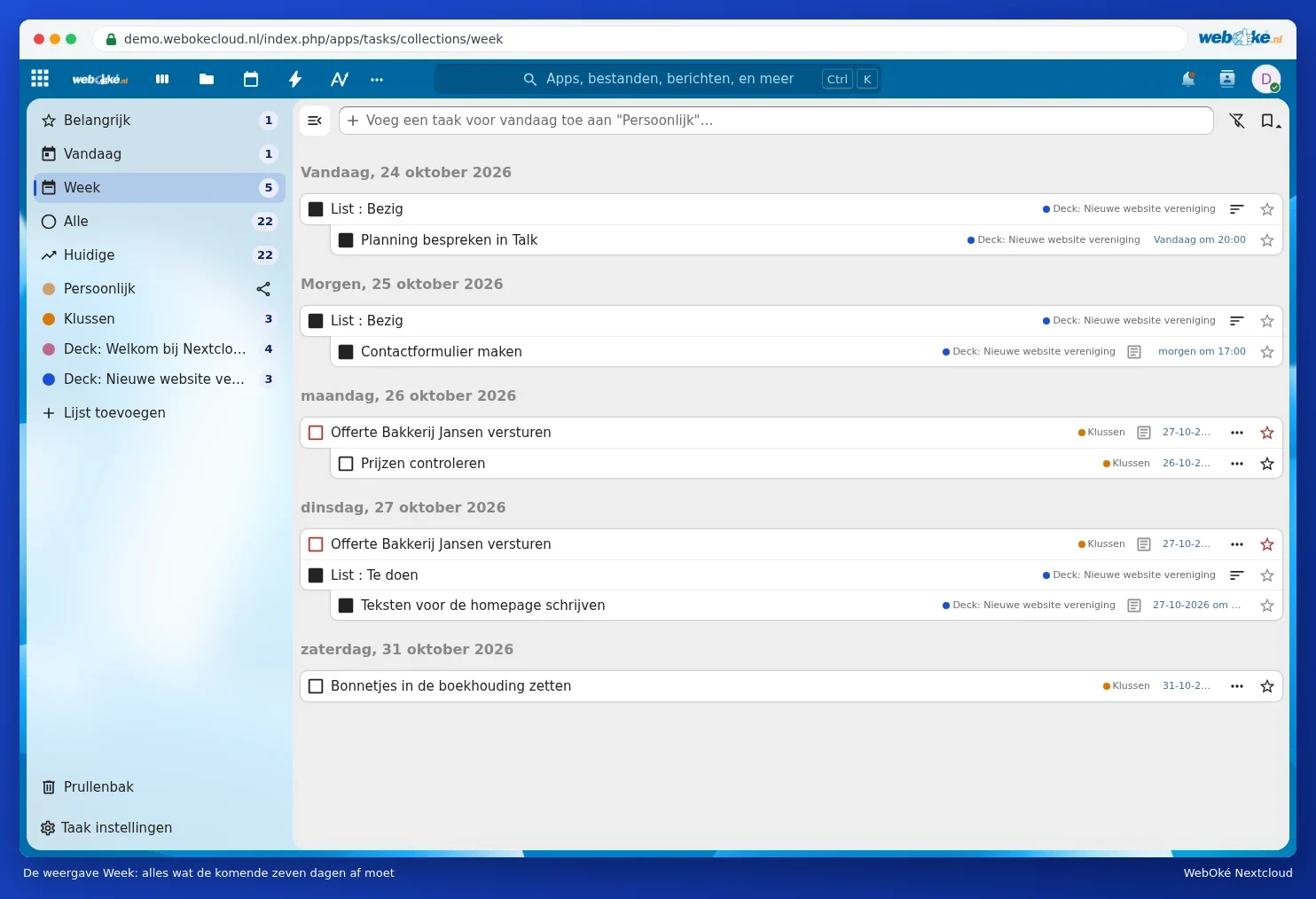The image size is (1316, 899).
Task: Open the contacts menu icon
Action: [x=1227, y=79]
